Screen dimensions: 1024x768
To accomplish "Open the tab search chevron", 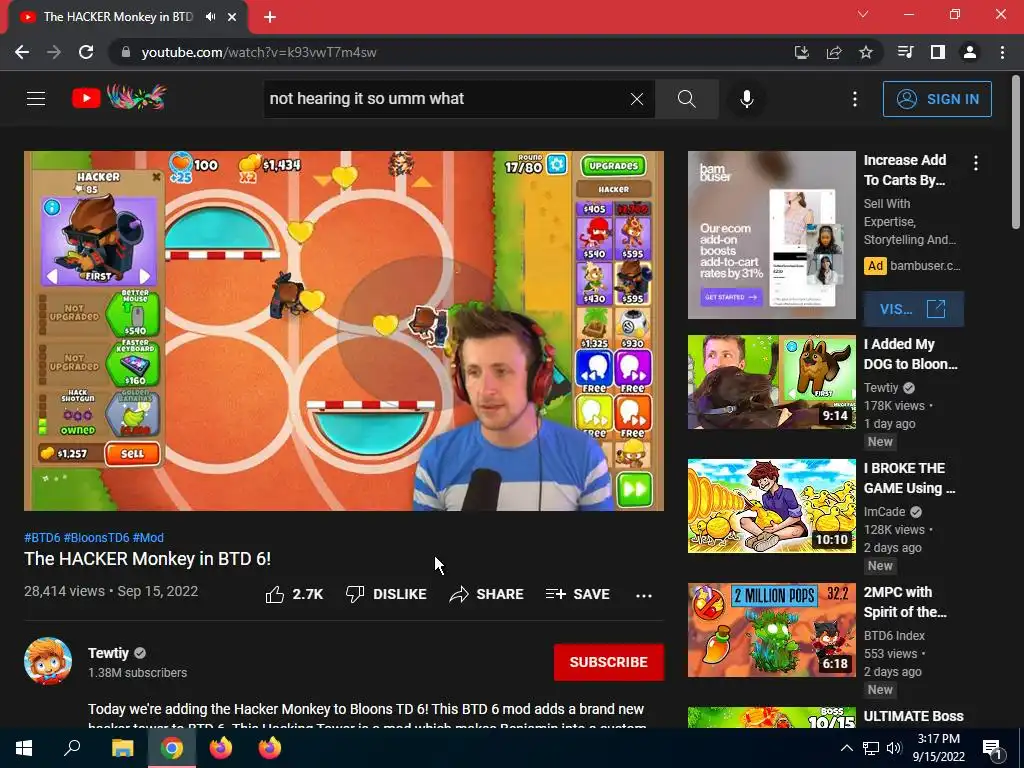I will point(863,14).
